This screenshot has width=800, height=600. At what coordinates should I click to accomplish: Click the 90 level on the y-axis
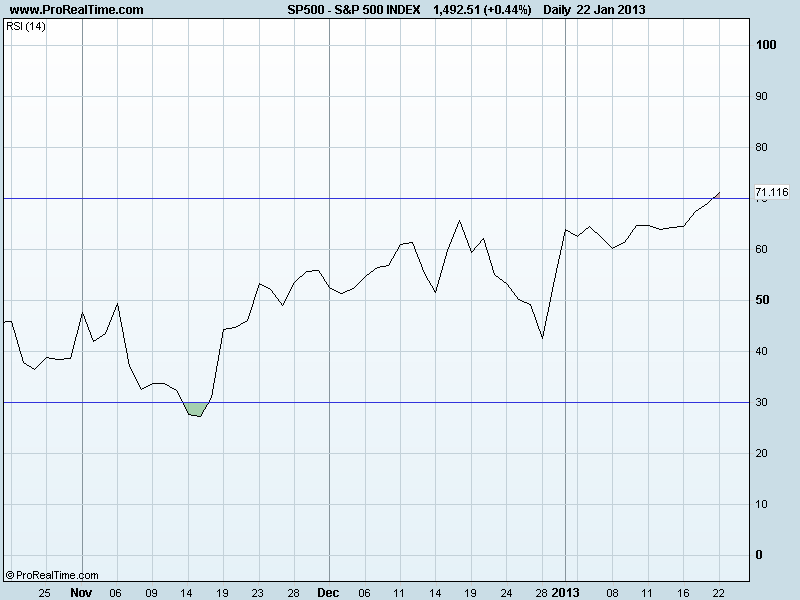pos(761,96)
